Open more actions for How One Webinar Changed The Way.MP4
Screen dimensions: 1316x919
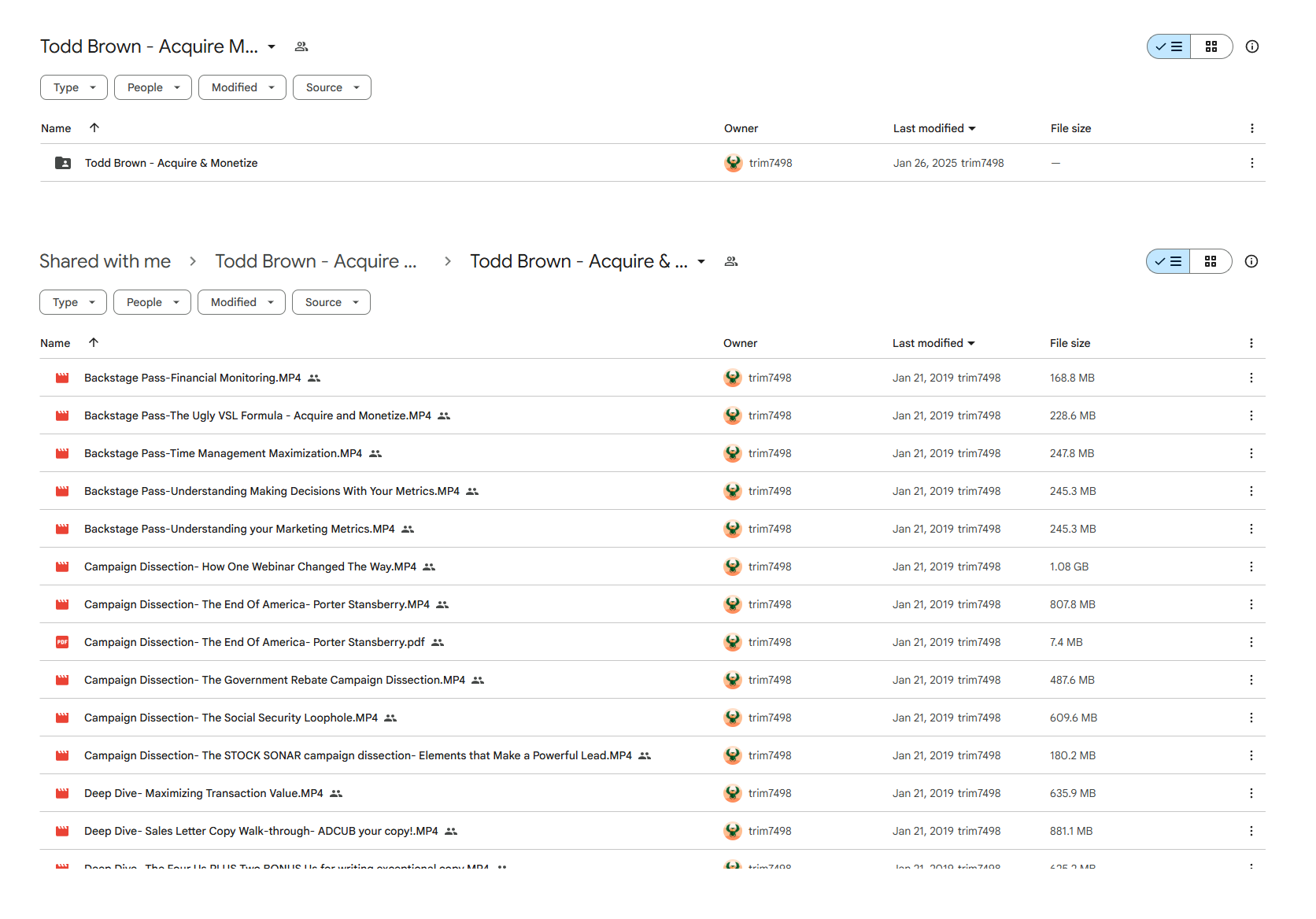click(x=1251, y=567)
